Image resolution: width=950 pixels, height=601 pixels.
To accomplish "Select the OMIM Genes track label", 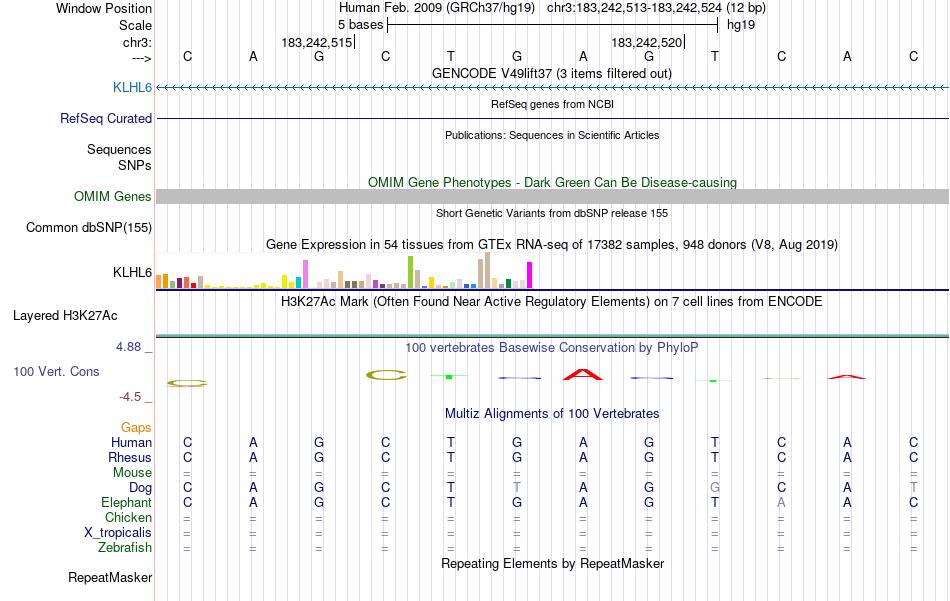I will (112, 196).
